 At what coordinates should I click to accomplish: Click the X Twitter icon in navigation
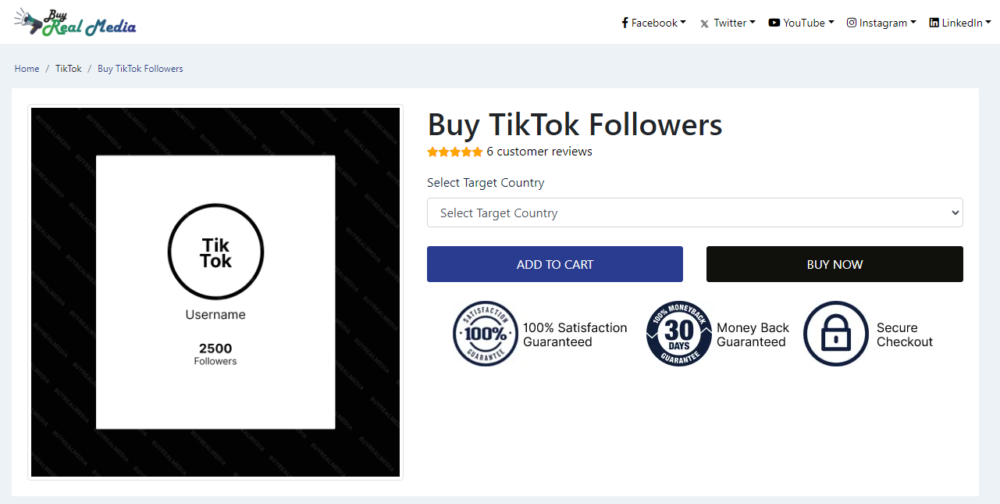pos(705,23)
